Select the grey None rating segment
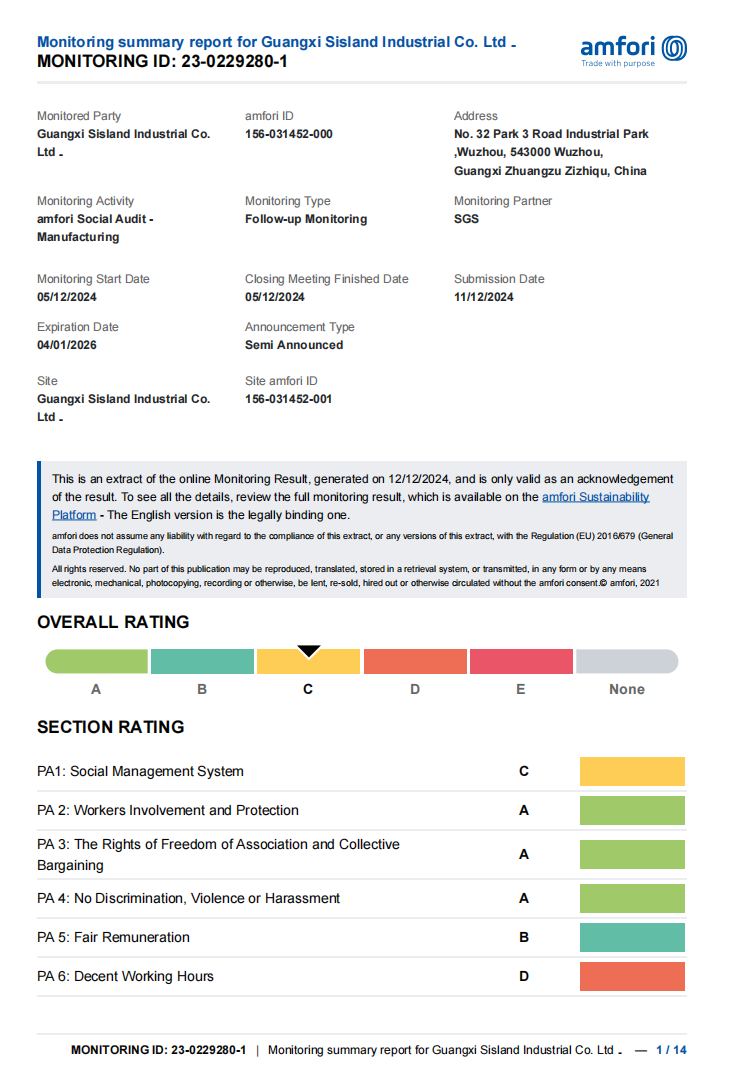The width and height of the screenshot is (744, 1071). tap(627, 661)
